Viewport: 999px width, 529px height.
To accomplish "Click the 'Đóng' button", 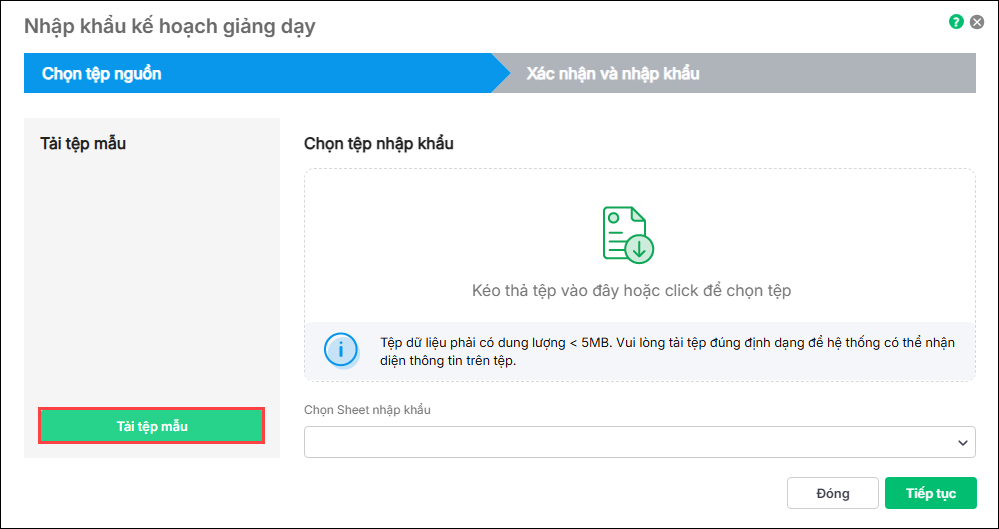I will 833,493.
